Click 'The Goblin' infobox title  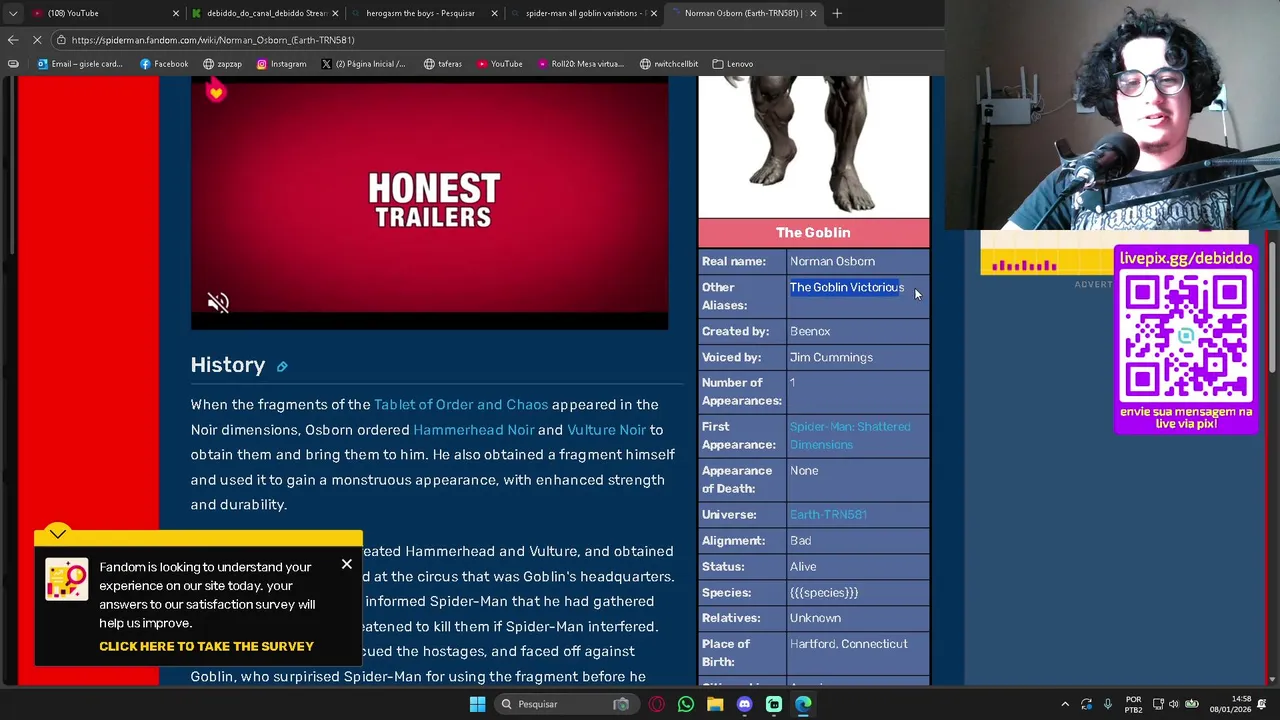click(x=813, y=233)
